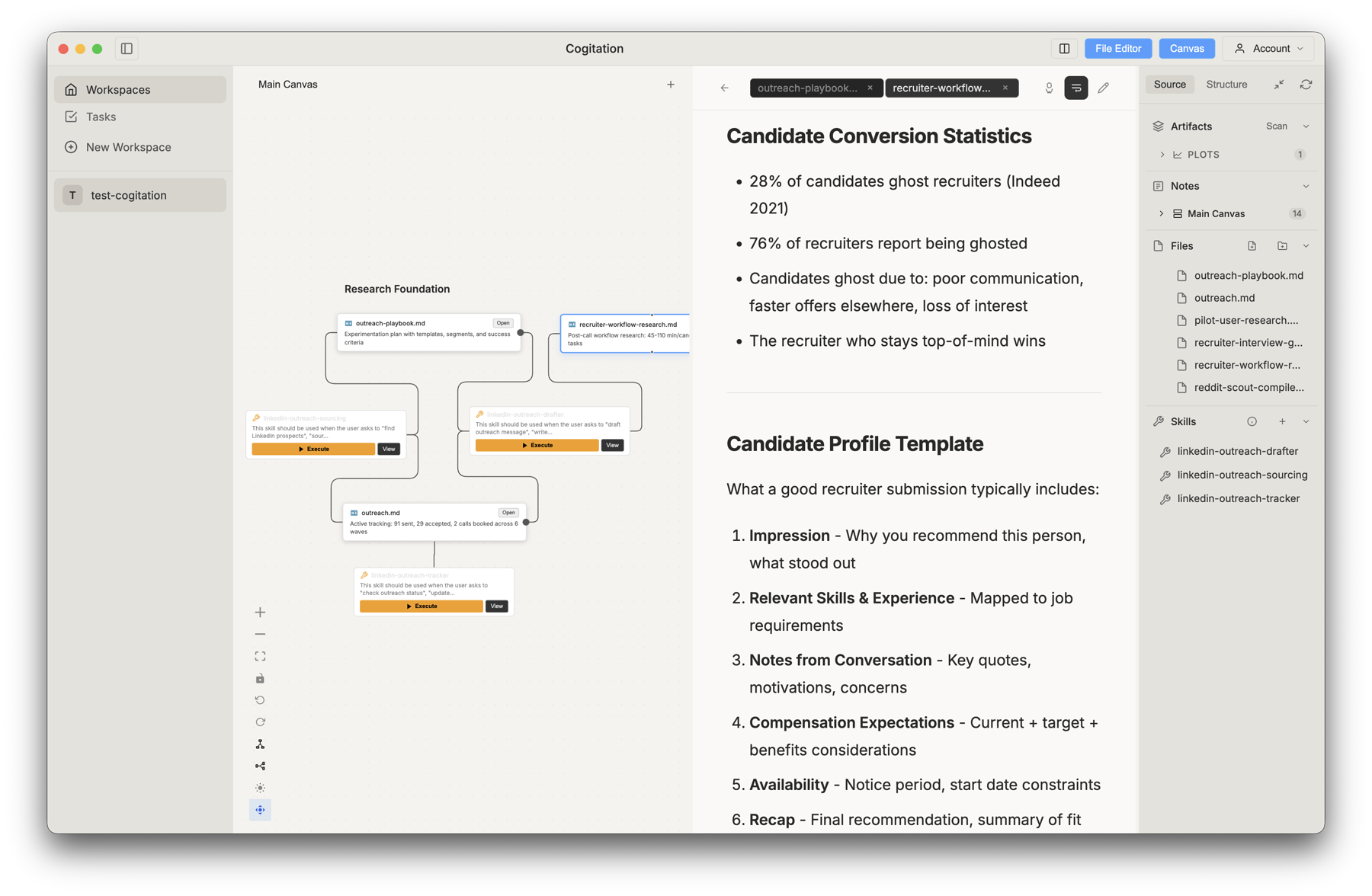The width and height of the screenshot is (1372, 896).
Task: Switch to the File Editor view
Action: 1117,48
